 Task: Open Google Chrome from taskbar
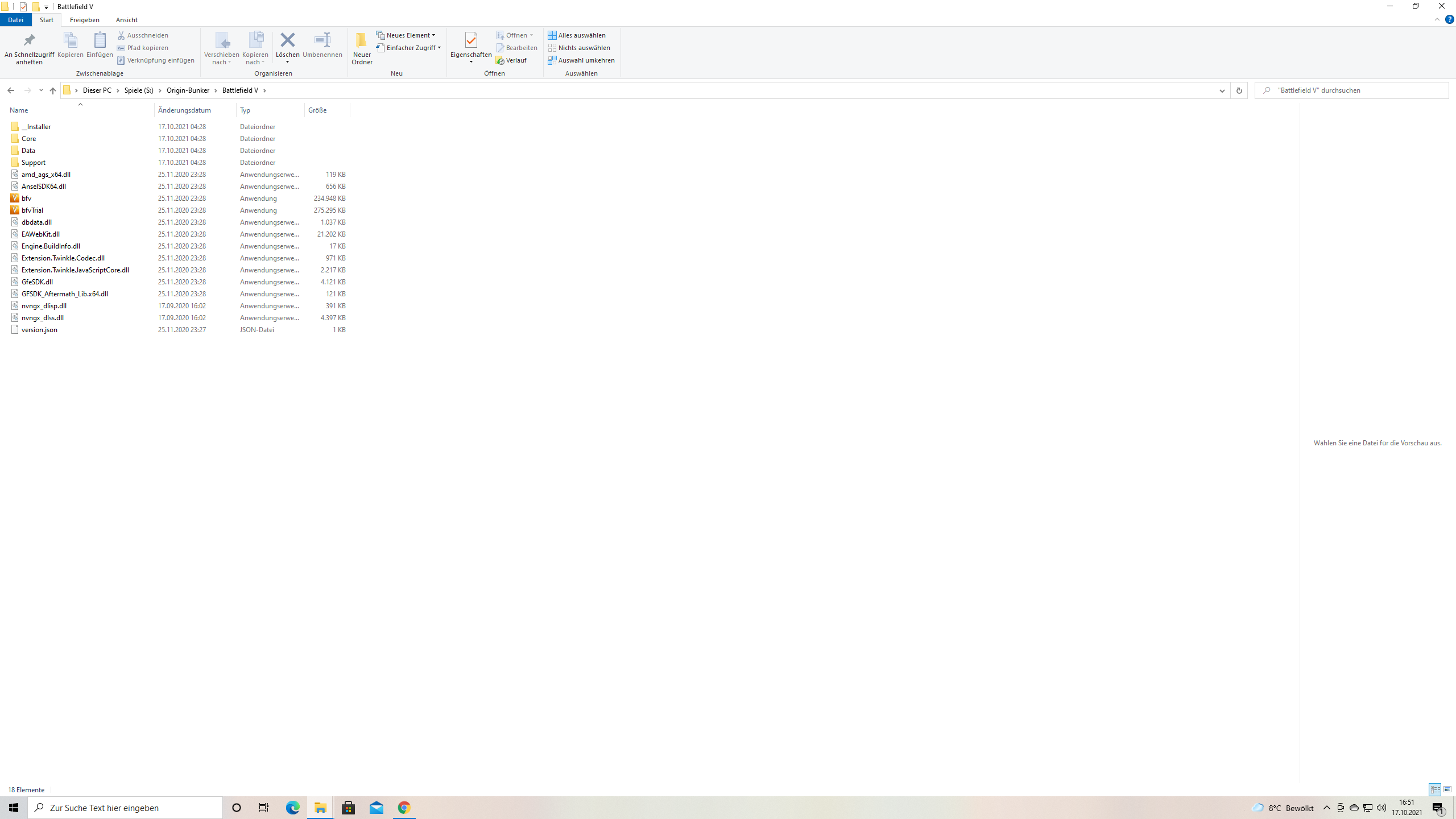pyautogui.click(x=404, y=808)
